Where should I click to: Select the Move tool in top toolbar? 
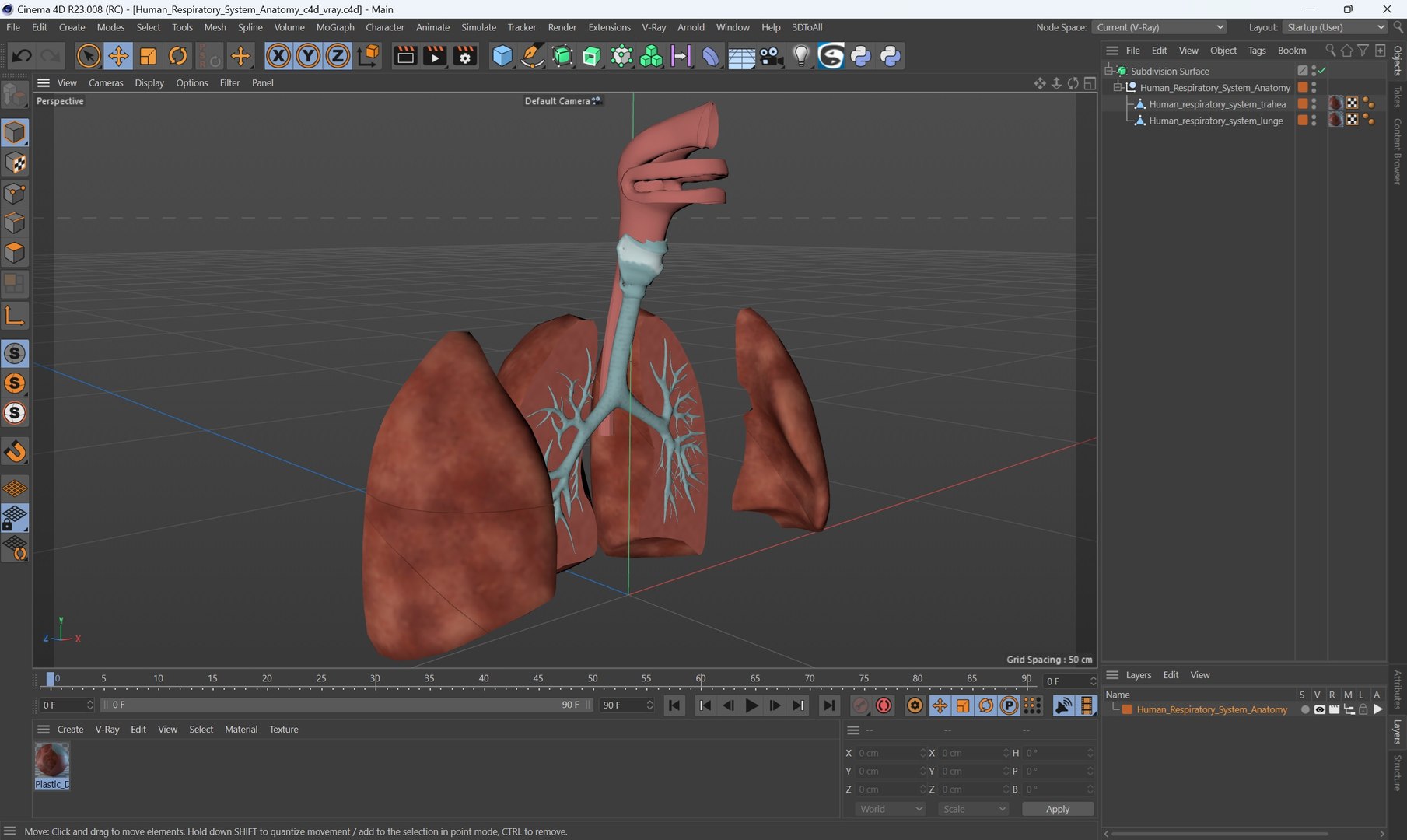click(x=118, y=56)
